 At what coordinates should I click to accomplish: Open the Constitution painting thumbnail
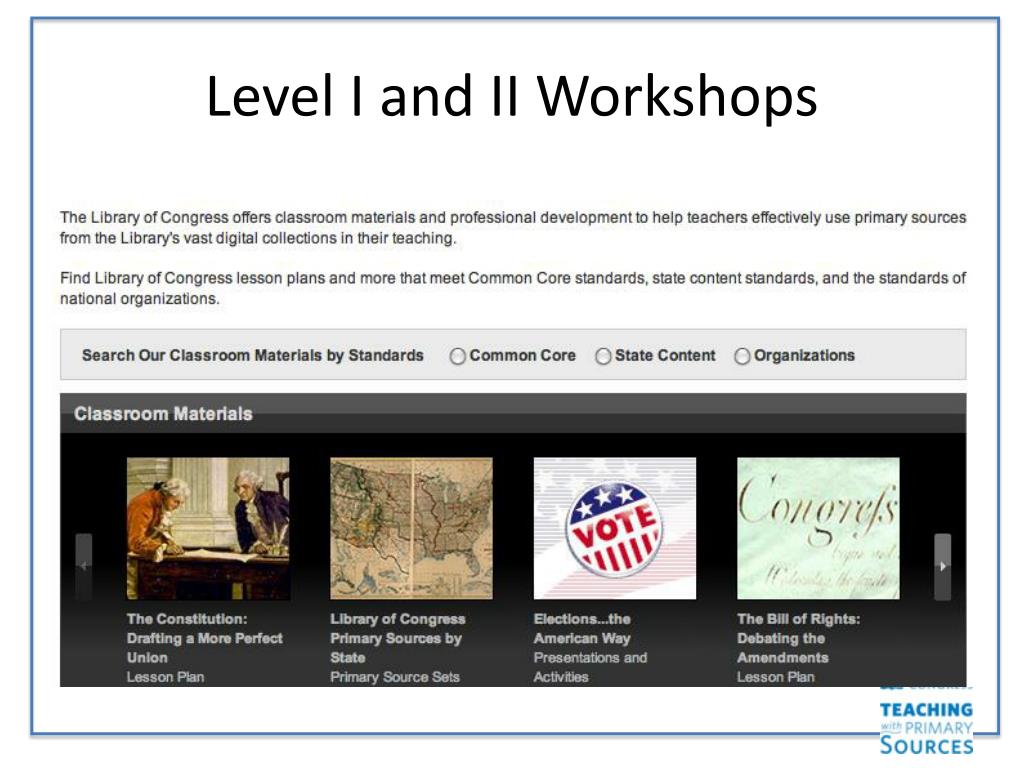click(208, 528)
